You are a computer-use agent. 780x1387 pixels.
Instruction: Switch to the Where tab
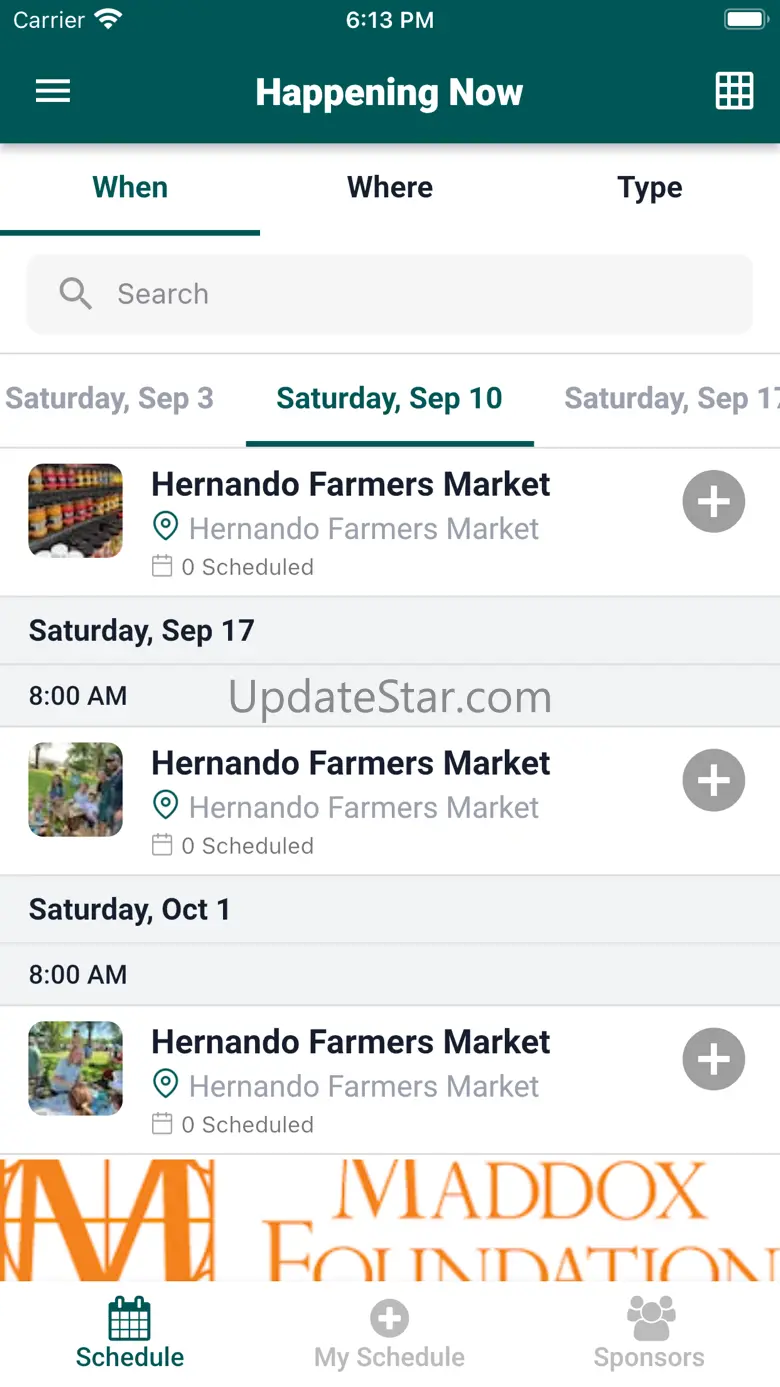point(390,188)
